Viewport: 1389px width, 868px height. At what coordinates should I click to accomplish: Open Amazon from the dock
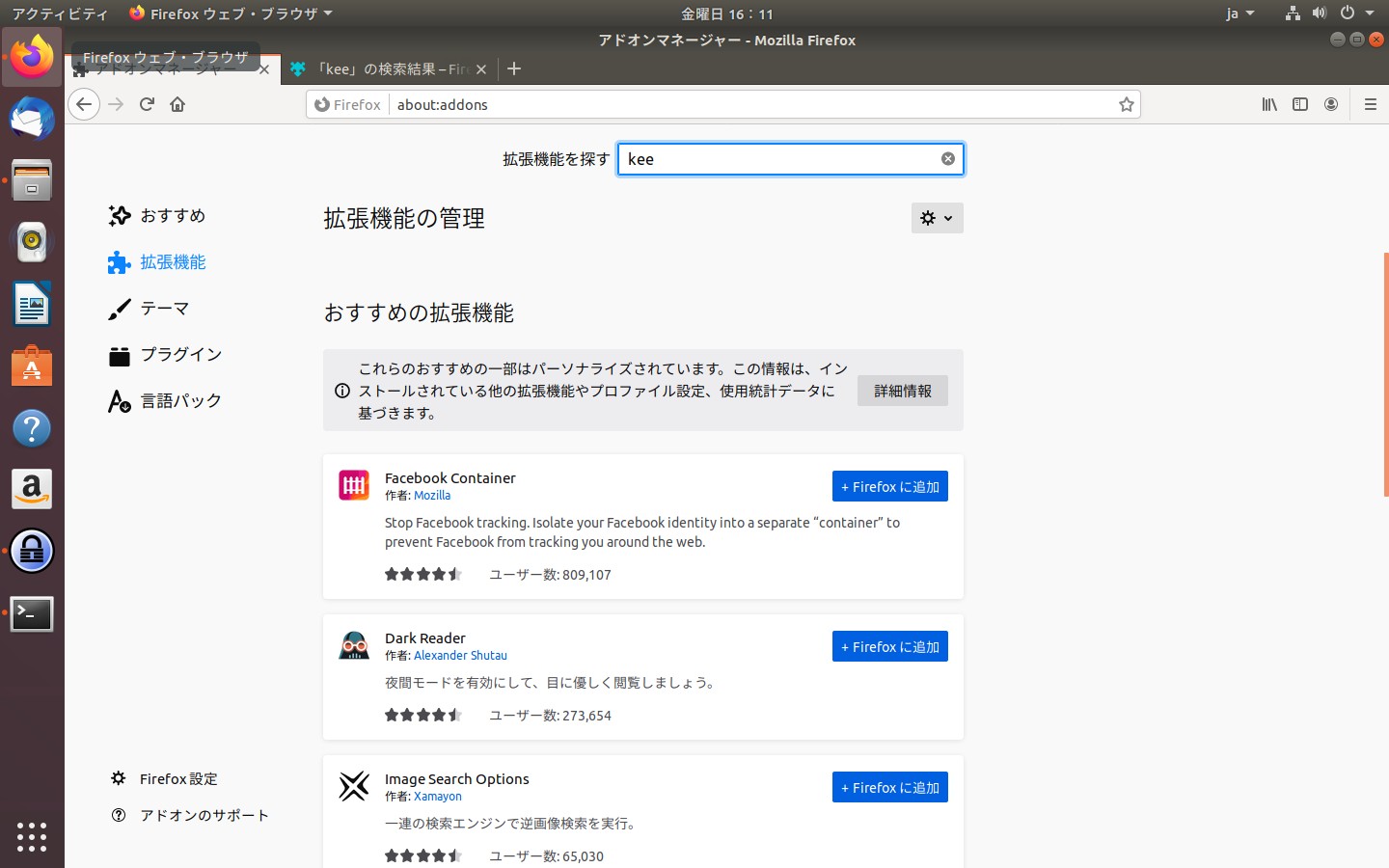pyautogui.click(x=32, y=489)
